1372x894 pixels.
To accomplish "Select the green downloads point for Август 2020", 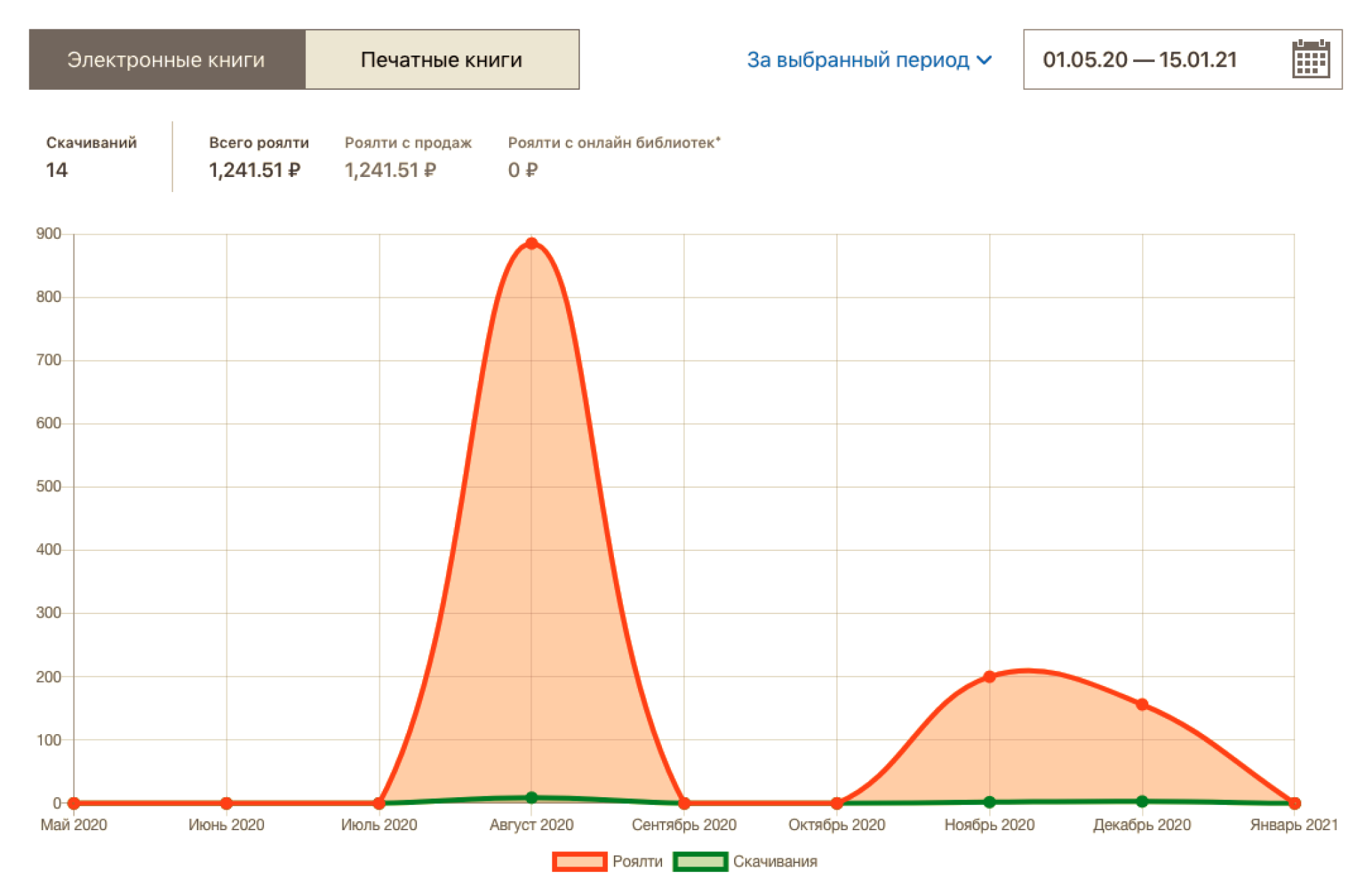I will click(531, 797).
